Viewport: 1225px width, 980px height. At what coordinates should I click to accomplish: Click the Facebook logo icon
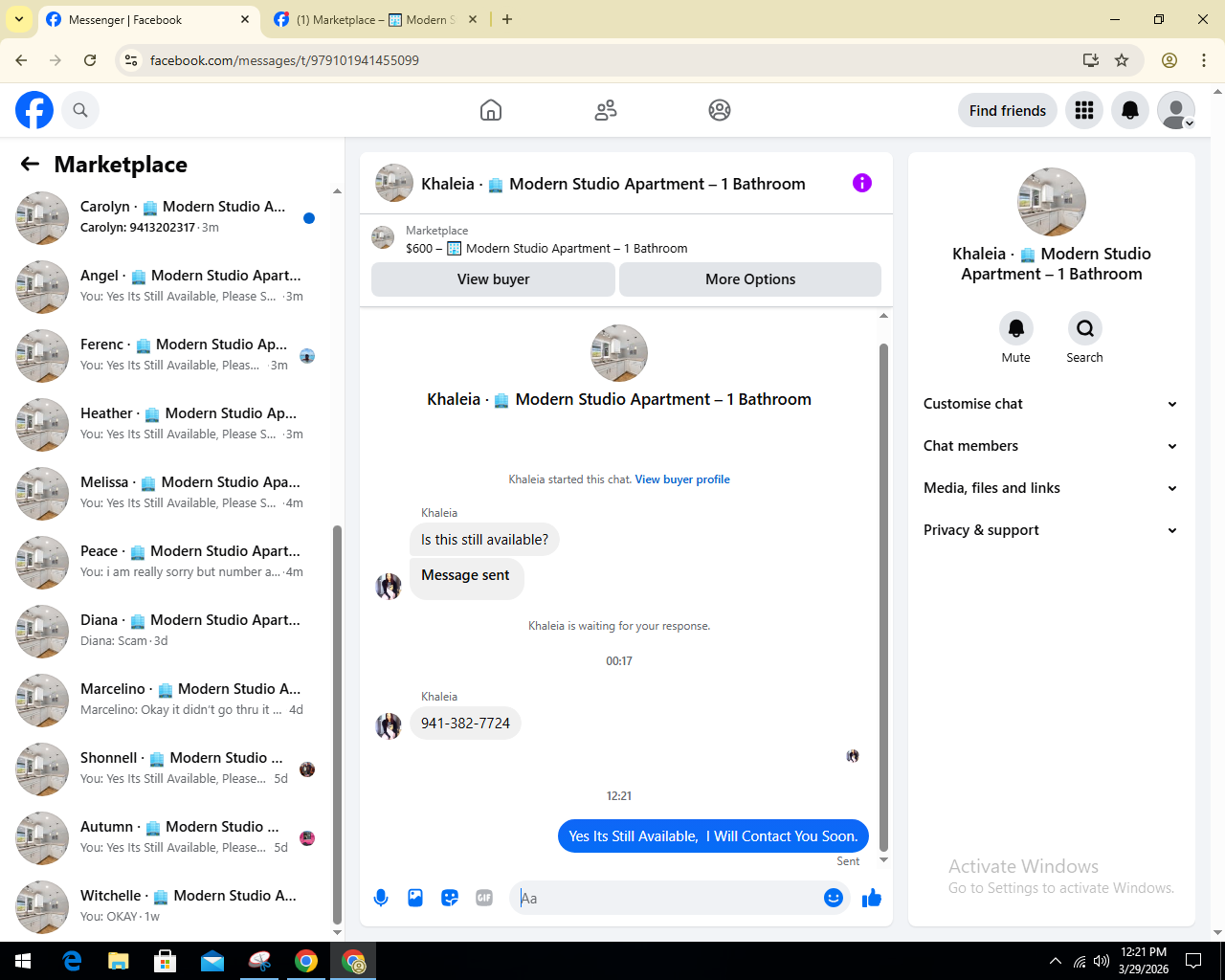pos(34,110)
